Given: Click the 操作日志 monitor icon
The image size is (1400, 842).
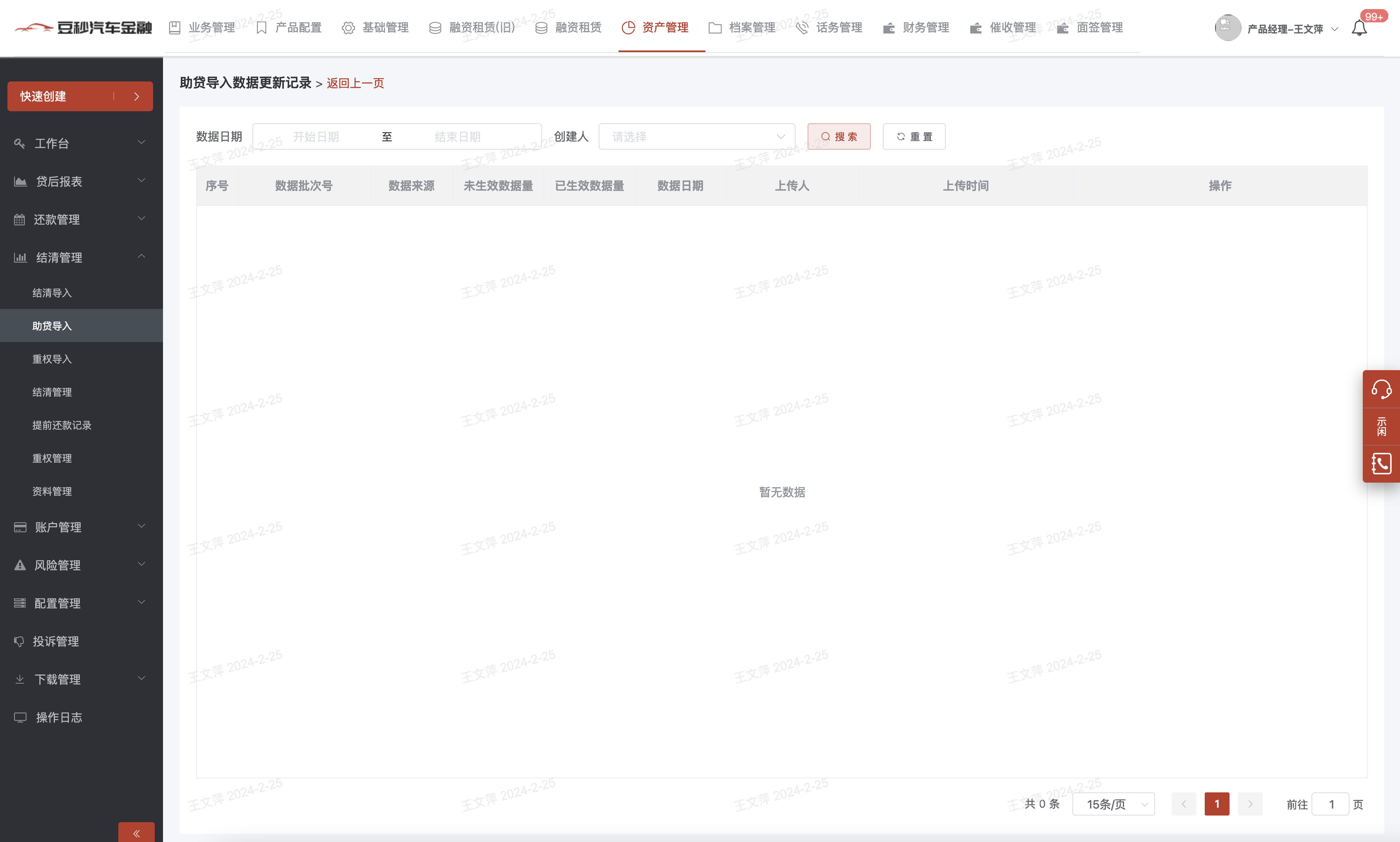Looking at the screenshot, I should 20,717.
